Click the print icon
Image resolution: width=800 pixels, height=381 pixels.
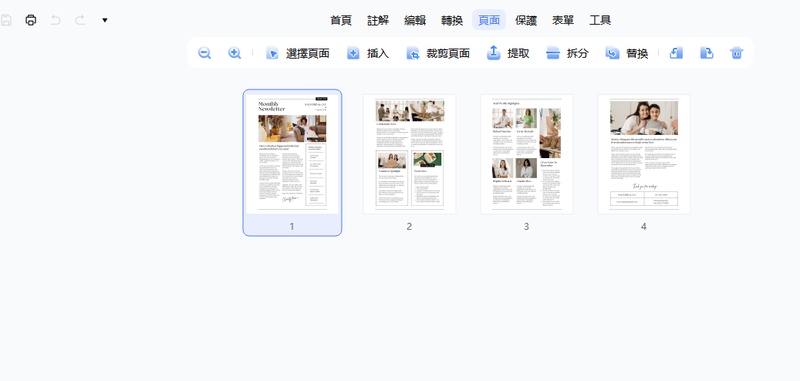[x=31, y=20]
